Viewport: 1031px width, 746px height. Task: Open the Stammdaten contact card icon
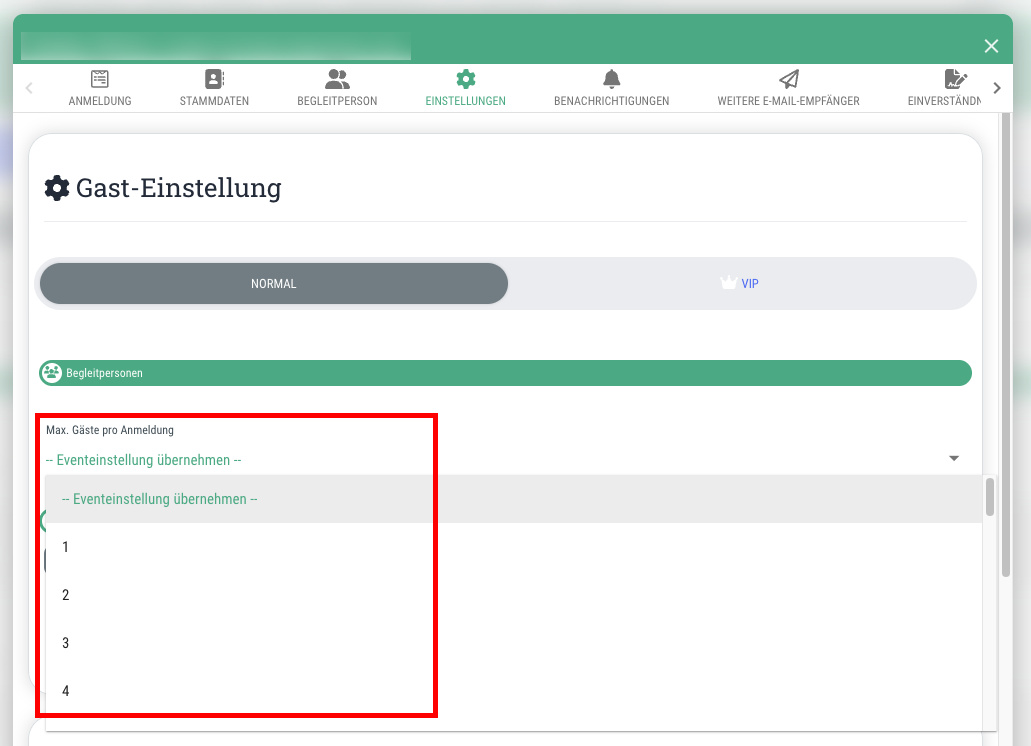pyautogui.click(x=214, y=79)
